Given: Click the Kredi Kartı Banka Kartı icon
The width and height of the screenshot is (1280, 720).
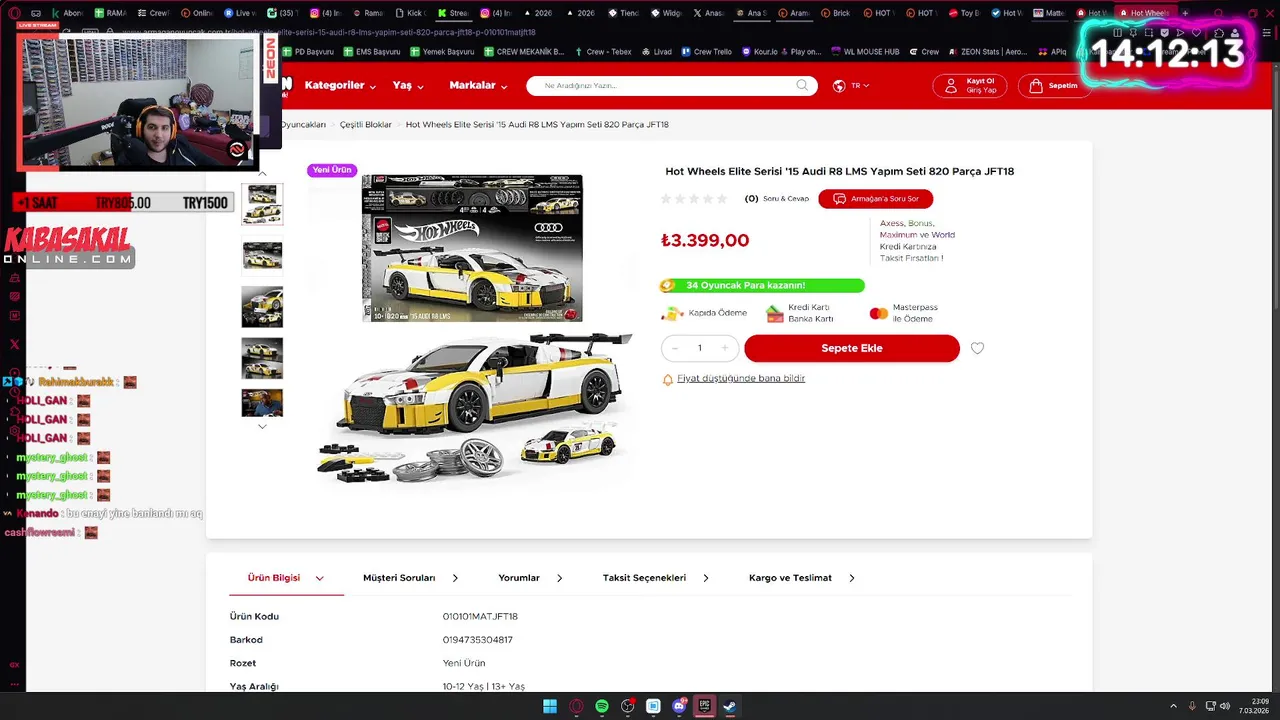Looking at the screenshot, I should [775, 313].
